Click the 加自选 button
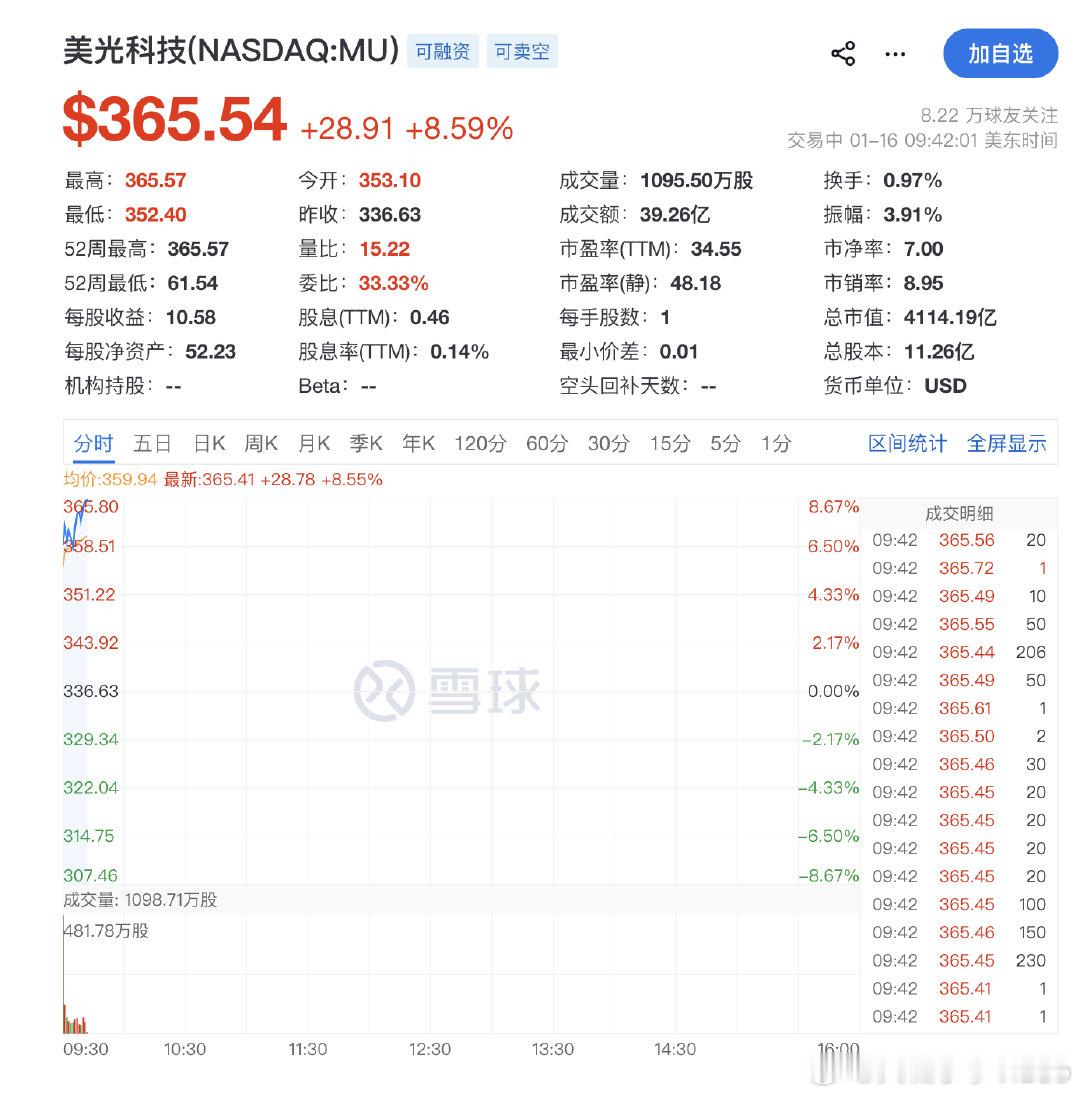This screenshot has width=1080, height=1096. pyautogui.click(x=1001, y=54)
